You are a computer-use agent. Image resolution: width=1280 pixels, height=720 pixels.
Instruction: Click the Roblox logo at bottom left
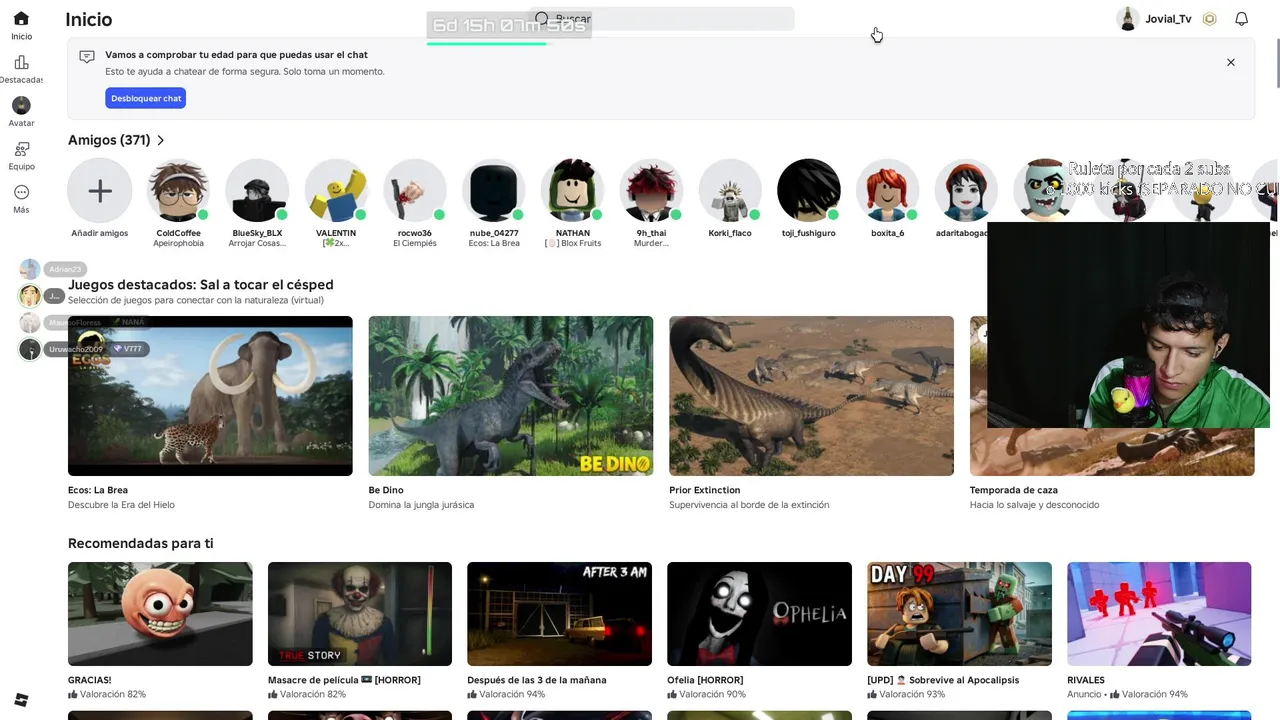click(x=21, y=699)
